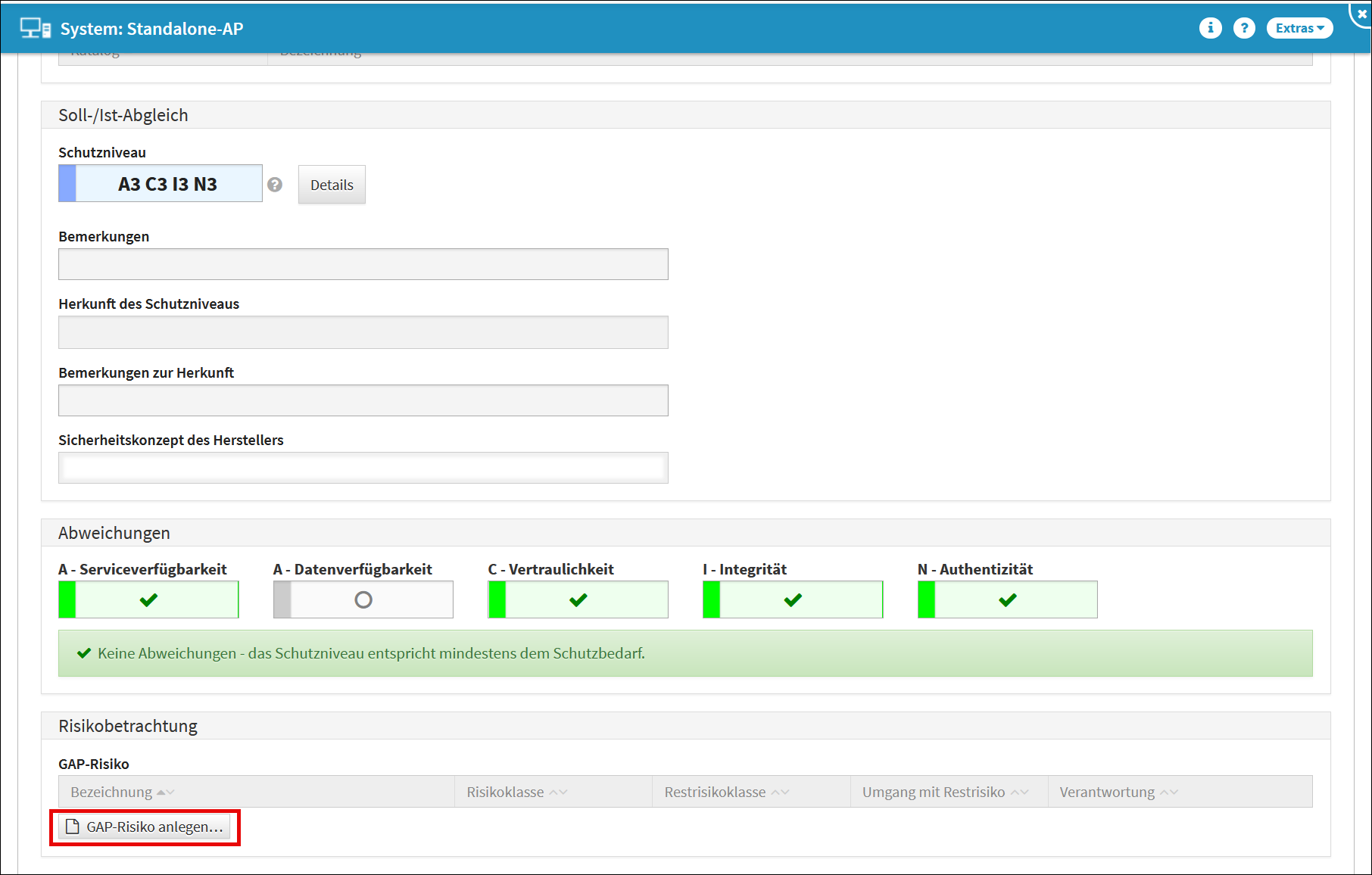Click the A3 C3 I3 N3 protection level box

[167, 184]
